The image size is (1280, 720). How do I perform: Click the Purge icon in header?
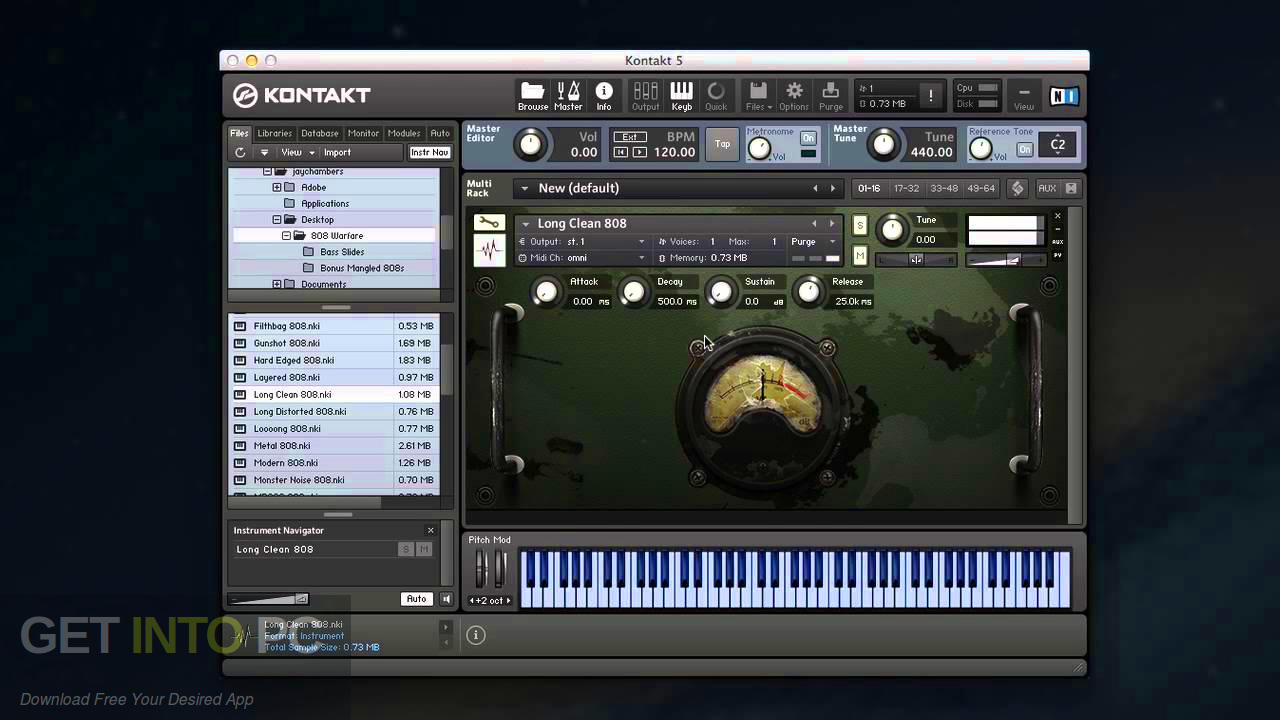point(831,96)
